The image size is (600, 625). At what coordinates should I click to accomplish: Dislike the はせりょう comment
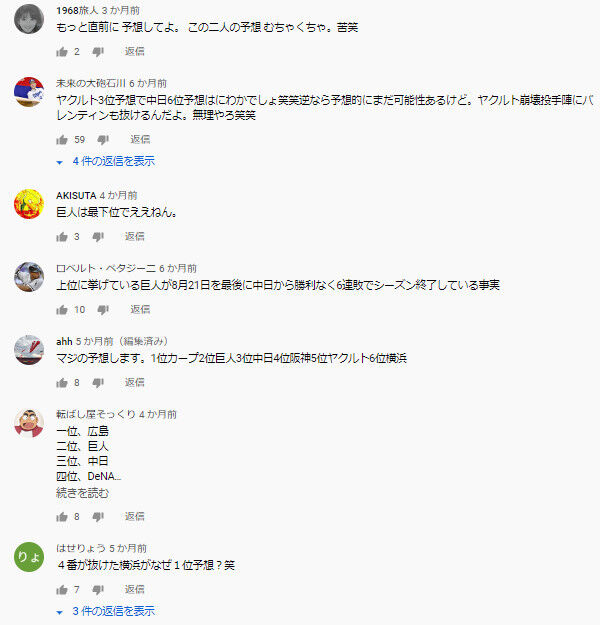pyautogui.click(x=98, y=590)
